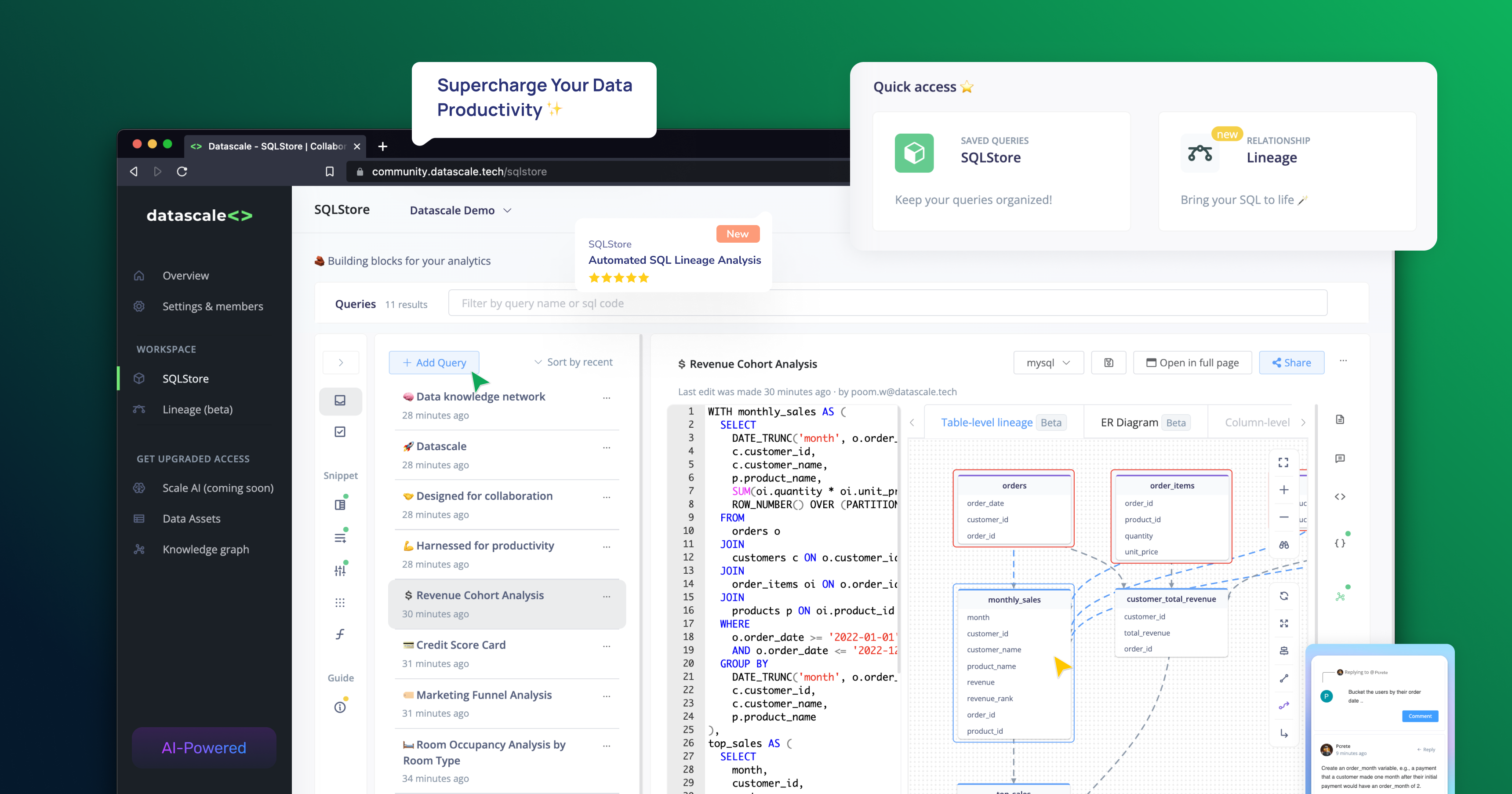Open the table layout snippet icon
1512x794 pixels.
pyautogui.click(x=340, y=504)
